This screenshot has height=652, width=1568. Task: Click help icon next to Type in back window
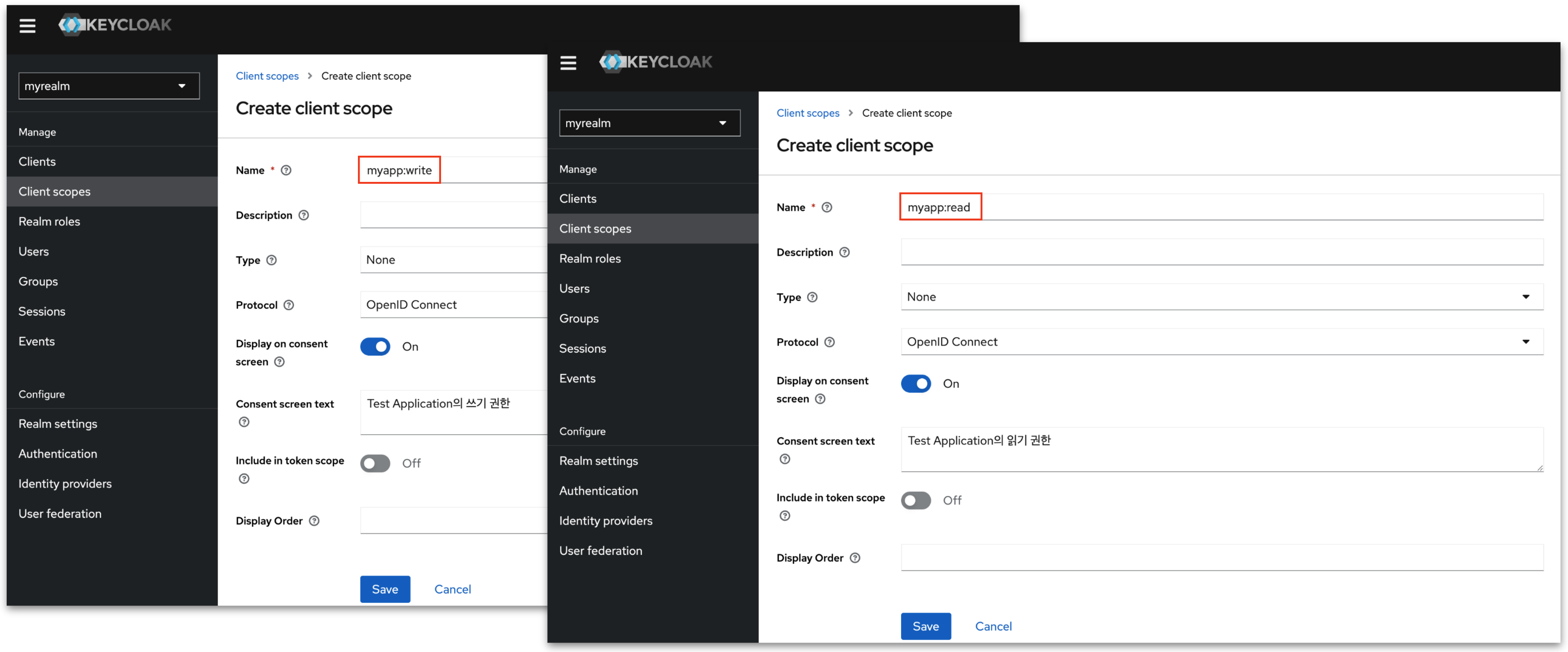[x=271, y=260]
